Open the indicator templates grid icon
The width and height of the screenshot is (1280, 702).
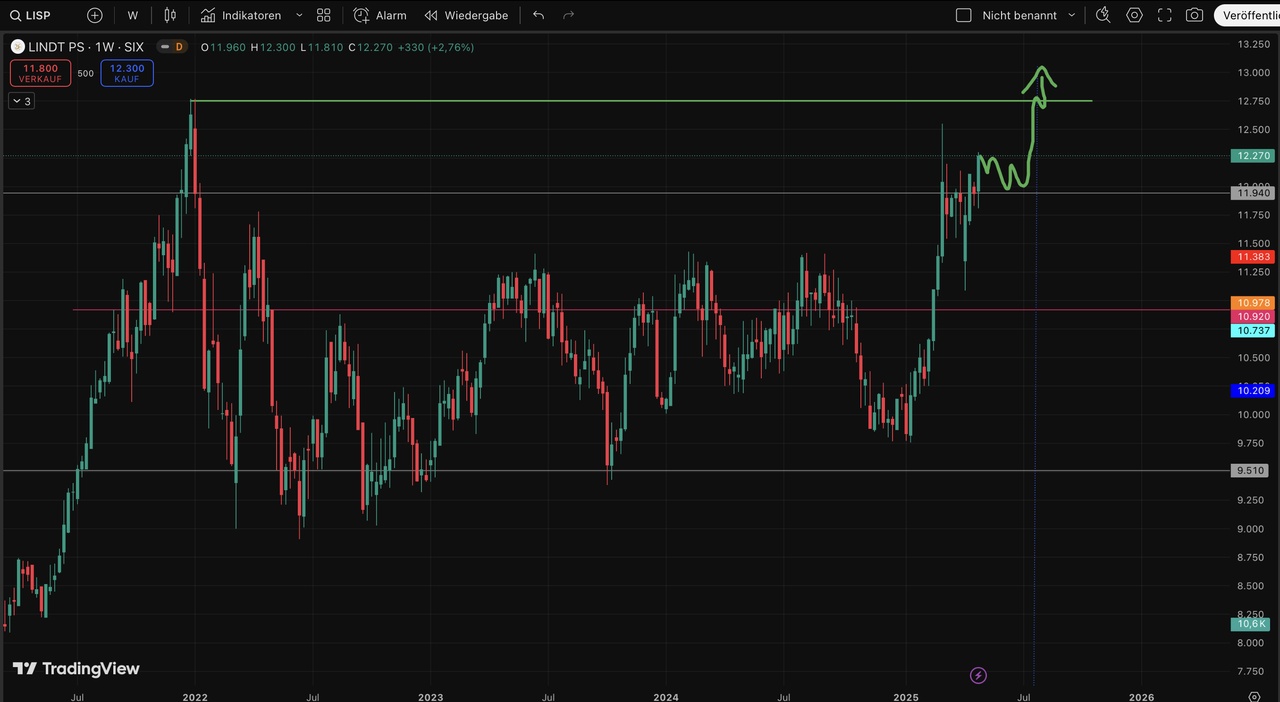[324, 15]
